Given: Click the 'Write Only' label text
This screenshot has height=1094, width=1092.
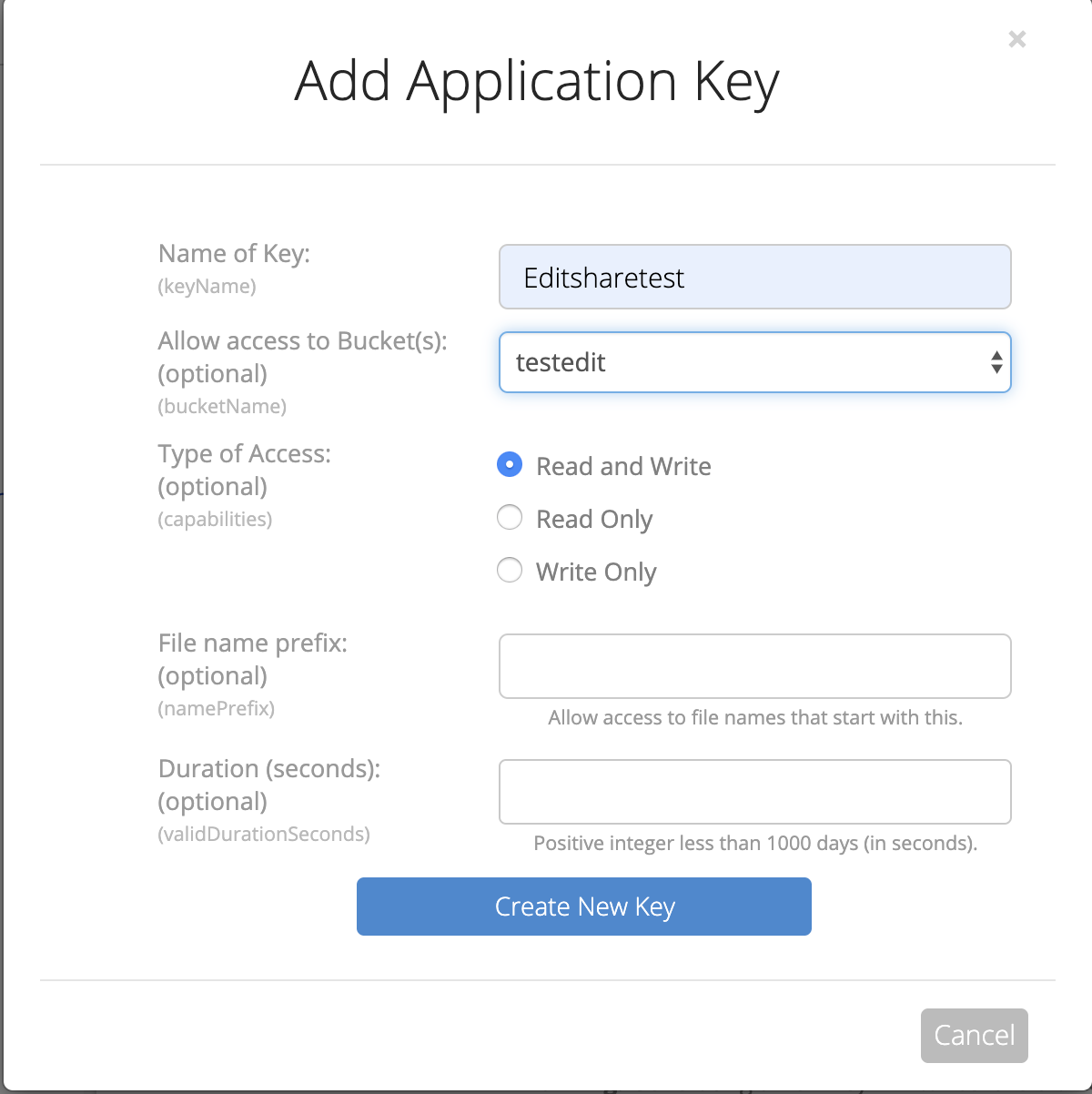Looking at the screenshot, I should pos(596,572).
